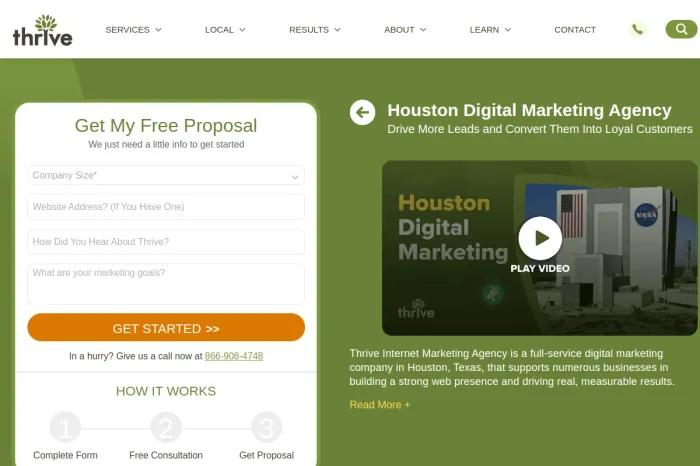The height and width of the screenshot is (466, 700).
Task: Expand the About menu
Action: [405, 30]
